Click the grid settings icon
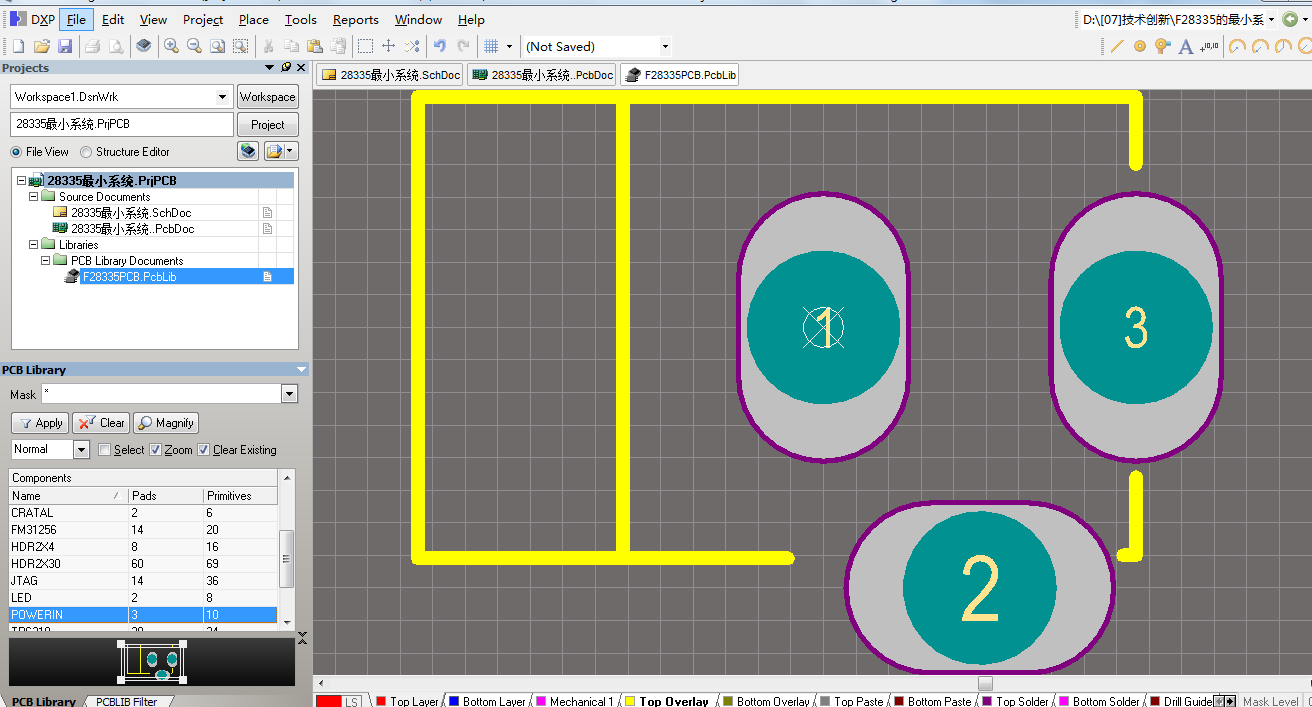Viewport: 1312px width, 707px height. coord(491,46)
